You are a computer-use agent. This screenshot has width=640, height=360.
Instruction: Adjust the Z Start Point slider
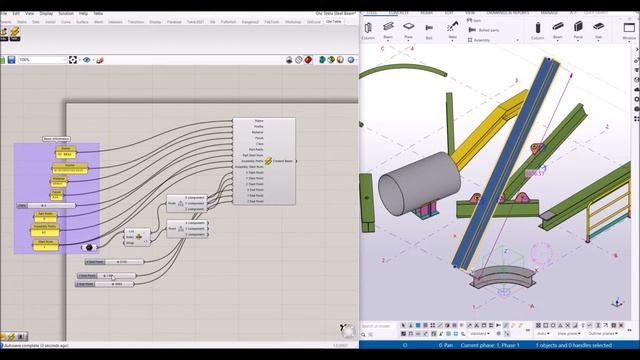point(104,284)
